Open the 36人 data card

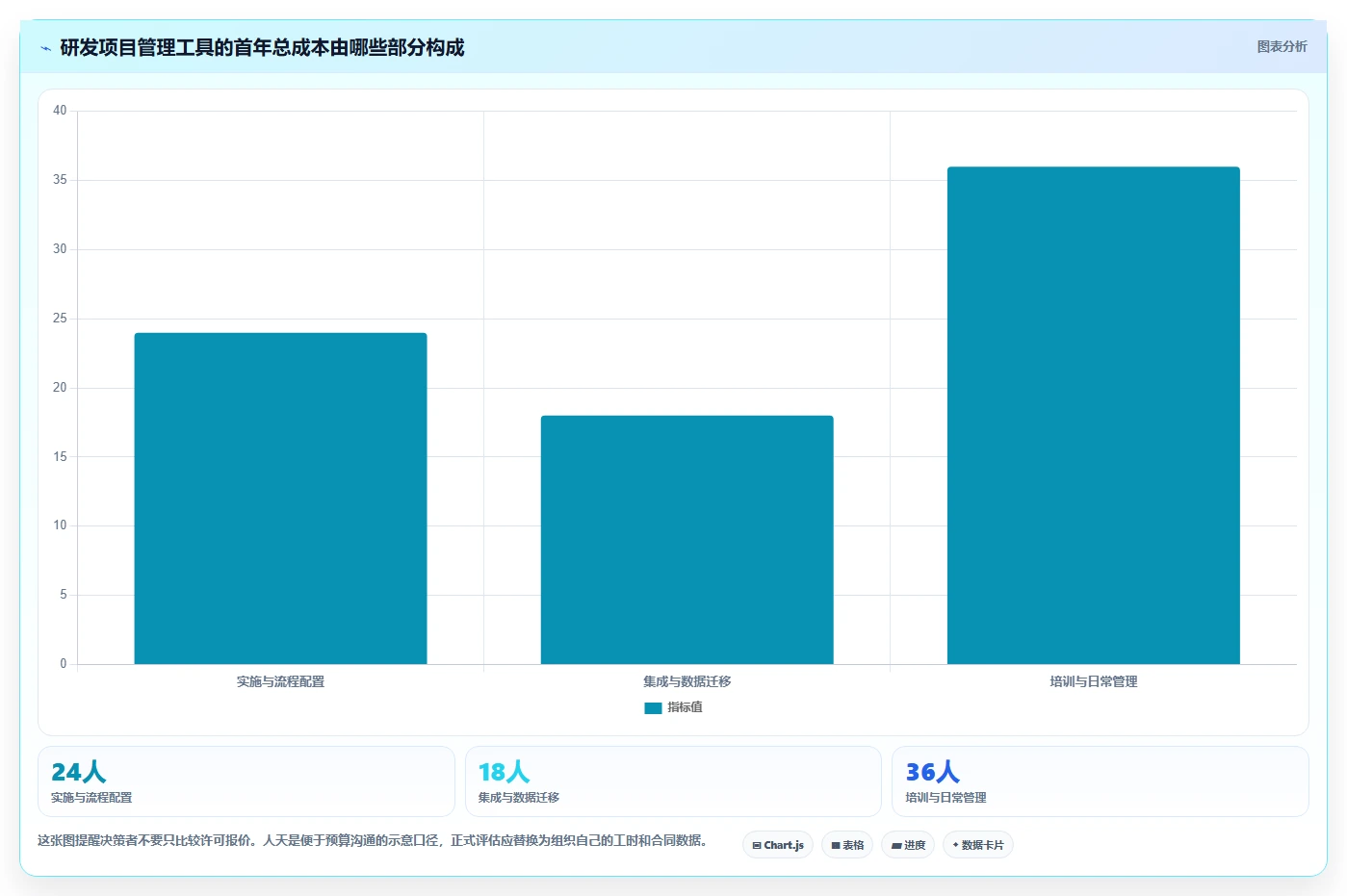(1100, 781)
